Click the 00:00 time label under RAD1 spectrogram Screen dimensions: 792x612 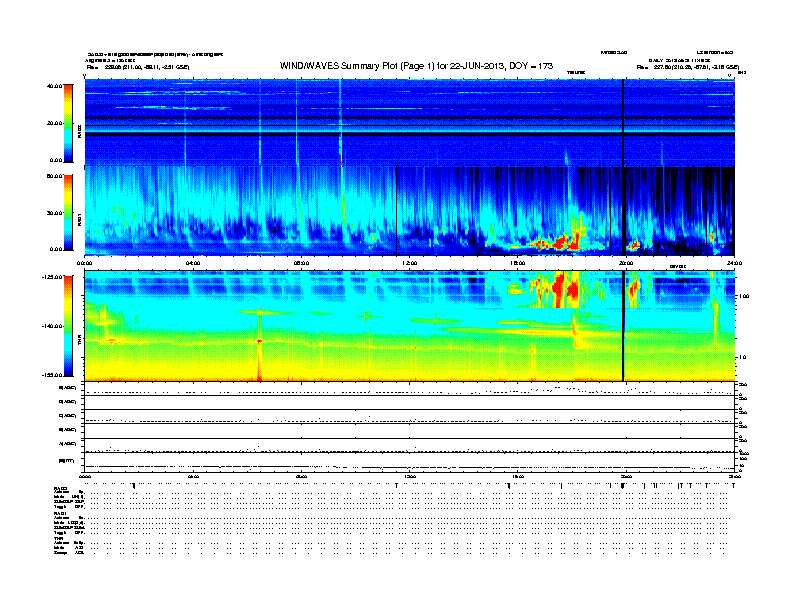click(84, 263)
